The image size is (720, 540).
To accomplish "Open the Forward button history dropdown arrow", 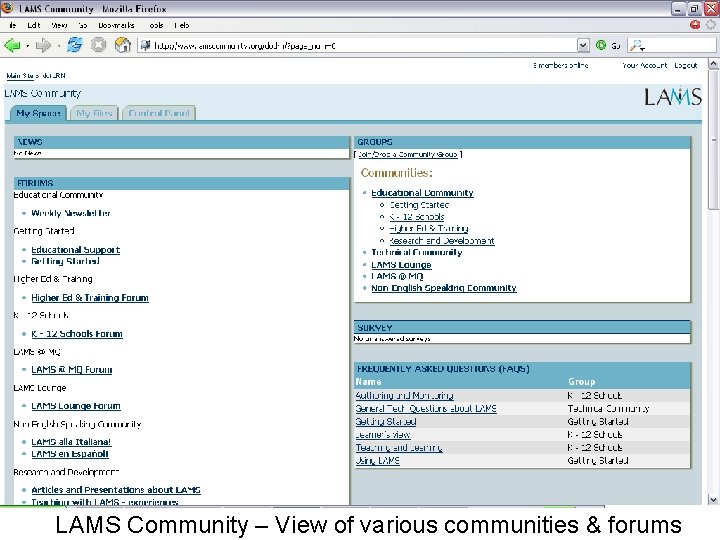I will (x=58, y=45).
